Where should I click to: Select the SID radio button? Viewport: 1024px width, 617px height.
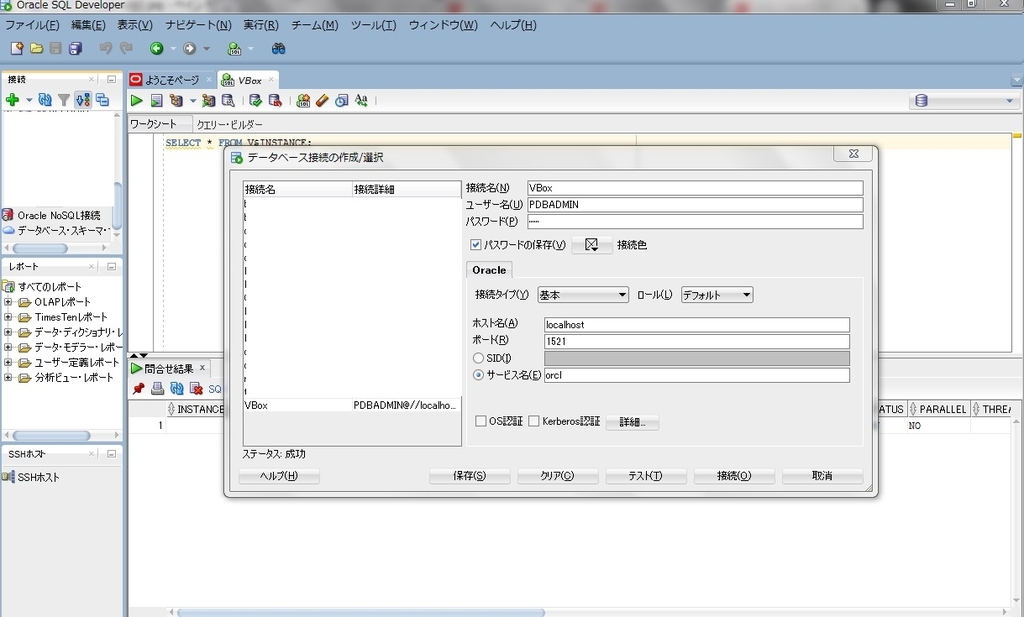click(x=478, y=358)
